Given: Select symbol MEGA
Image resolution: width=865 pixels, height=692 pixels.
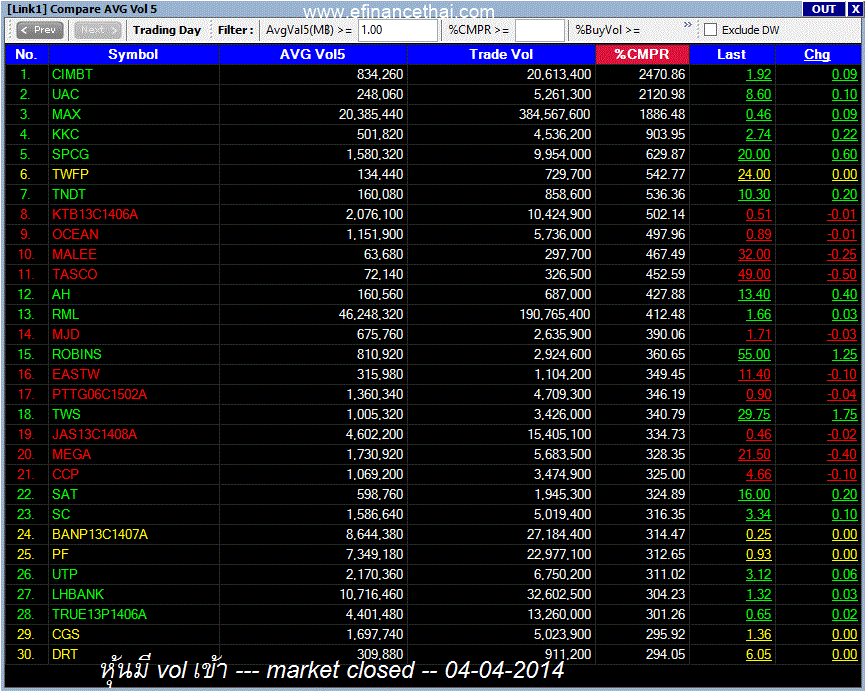Looking at the screenshot, I should pyautogui.click(x=72, y=454).
